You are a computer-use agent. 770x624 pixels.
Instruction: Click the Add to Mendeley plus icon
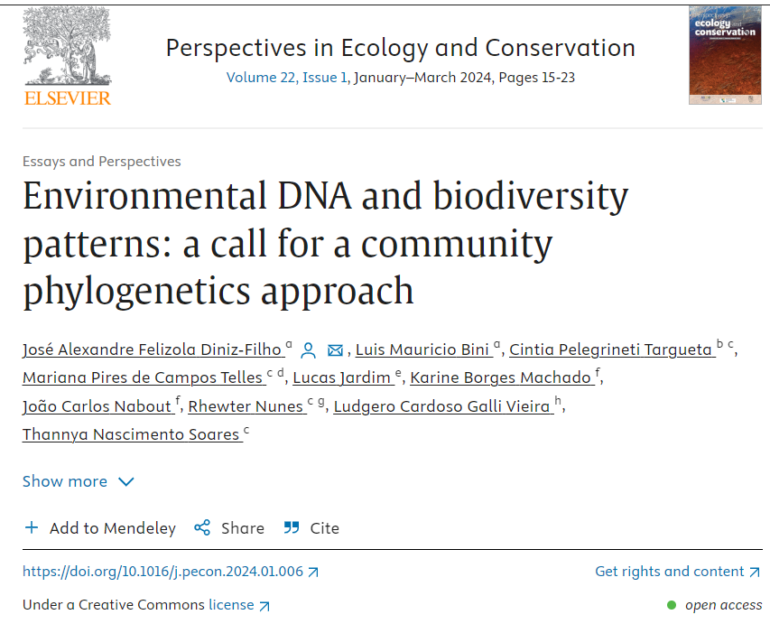tap(32, 528)
